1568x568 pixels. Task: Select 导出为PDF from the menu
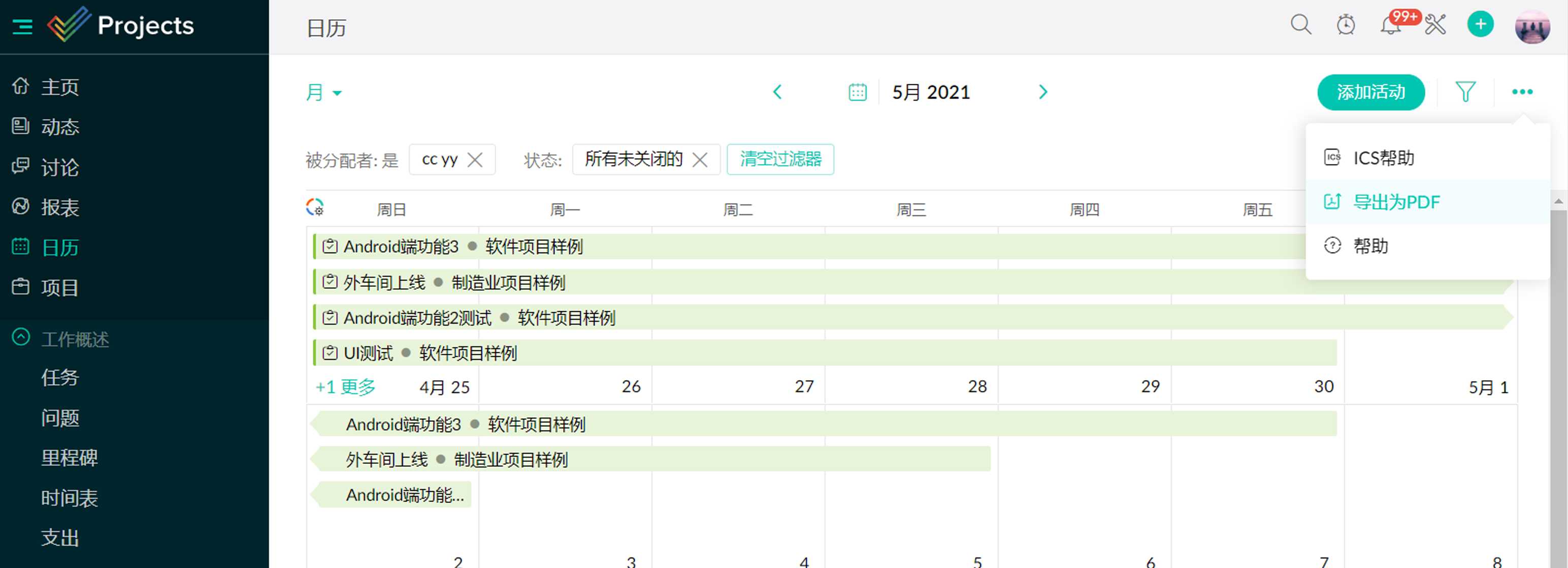1396,202
